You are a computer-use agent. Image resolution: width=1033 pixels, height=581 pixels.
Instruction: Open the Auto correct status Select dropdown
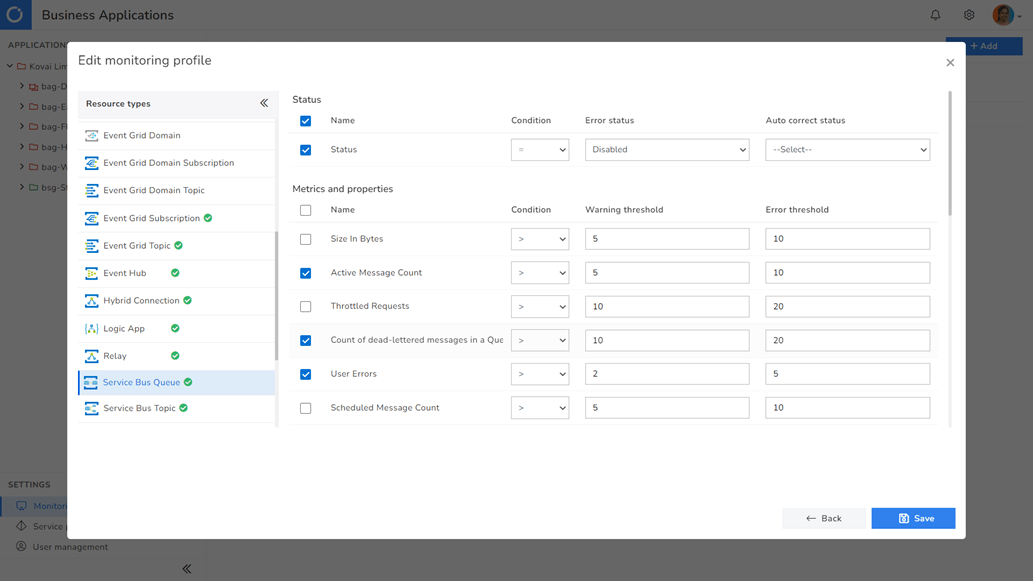click(847, 149)
